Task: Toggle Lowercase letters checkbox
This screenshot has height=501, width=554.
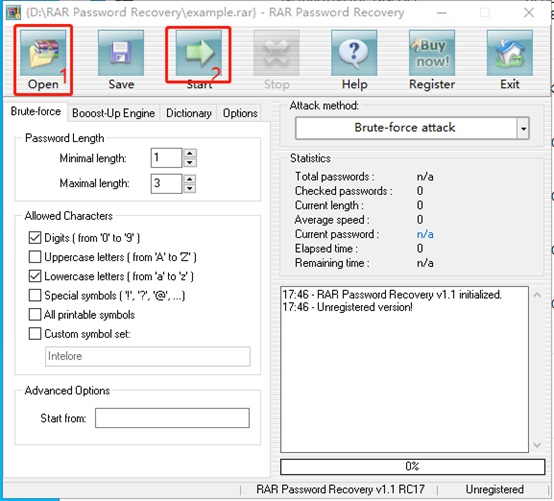Action: tap(35, 276)
